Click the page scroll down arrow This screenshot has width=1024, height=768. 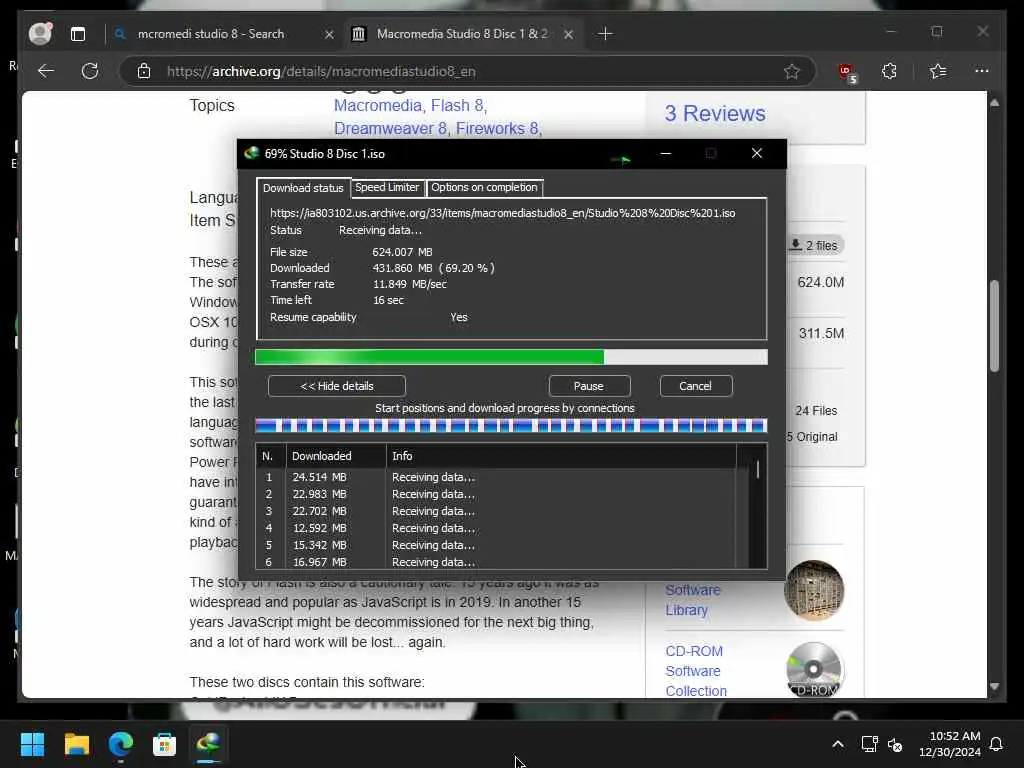pos(994,686)
